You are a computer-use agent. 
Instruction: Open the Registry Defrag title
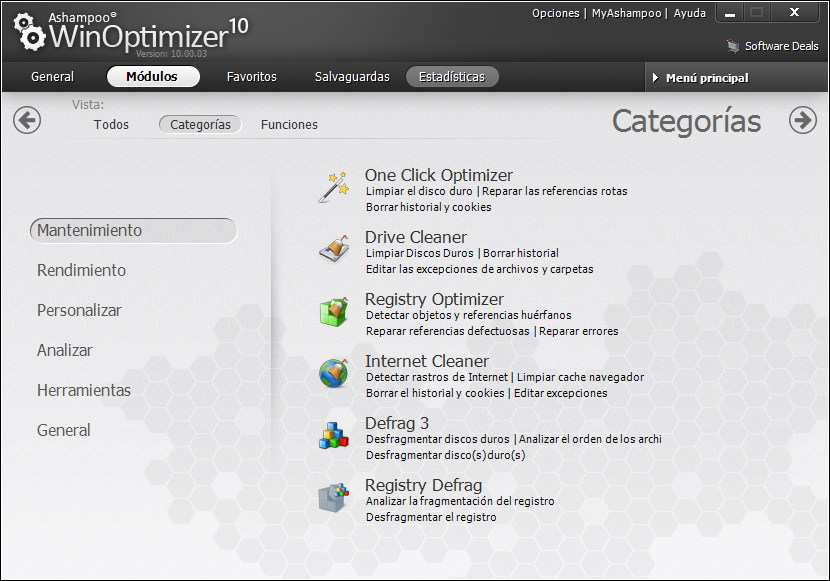(x=423, y=485)
